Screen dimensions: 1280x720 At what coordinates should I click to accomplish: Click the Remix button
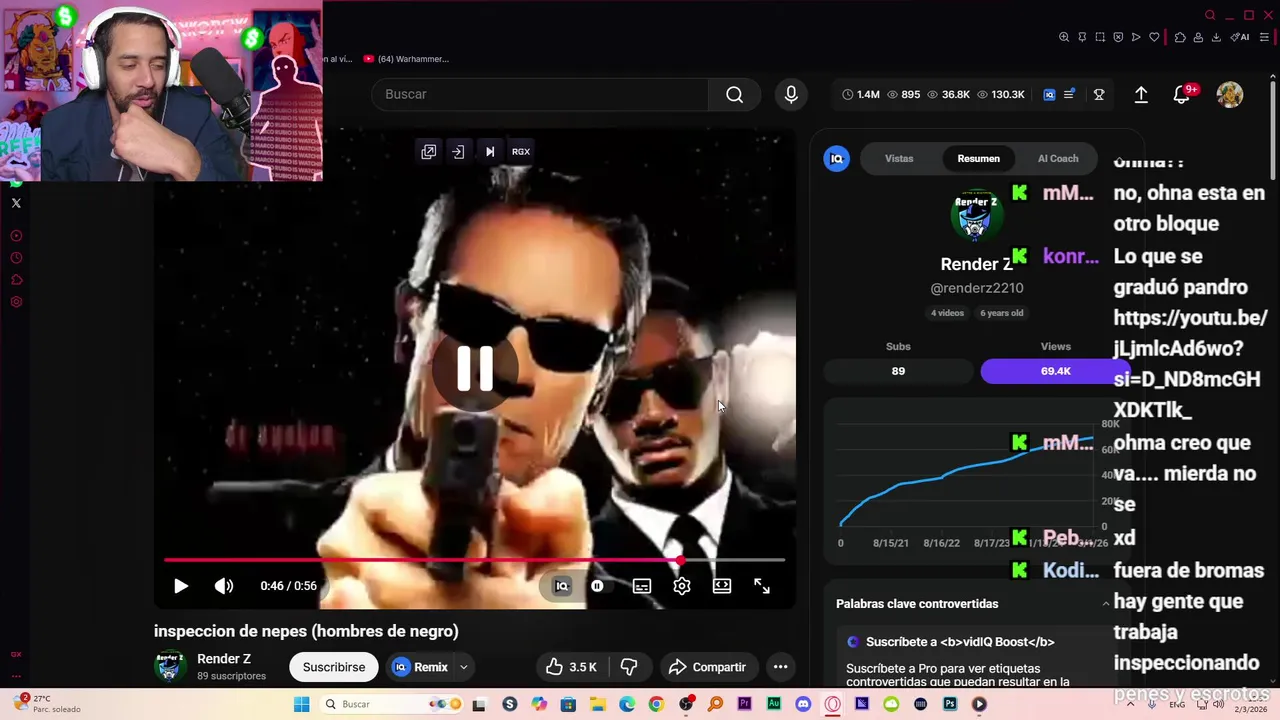[421, 667]
